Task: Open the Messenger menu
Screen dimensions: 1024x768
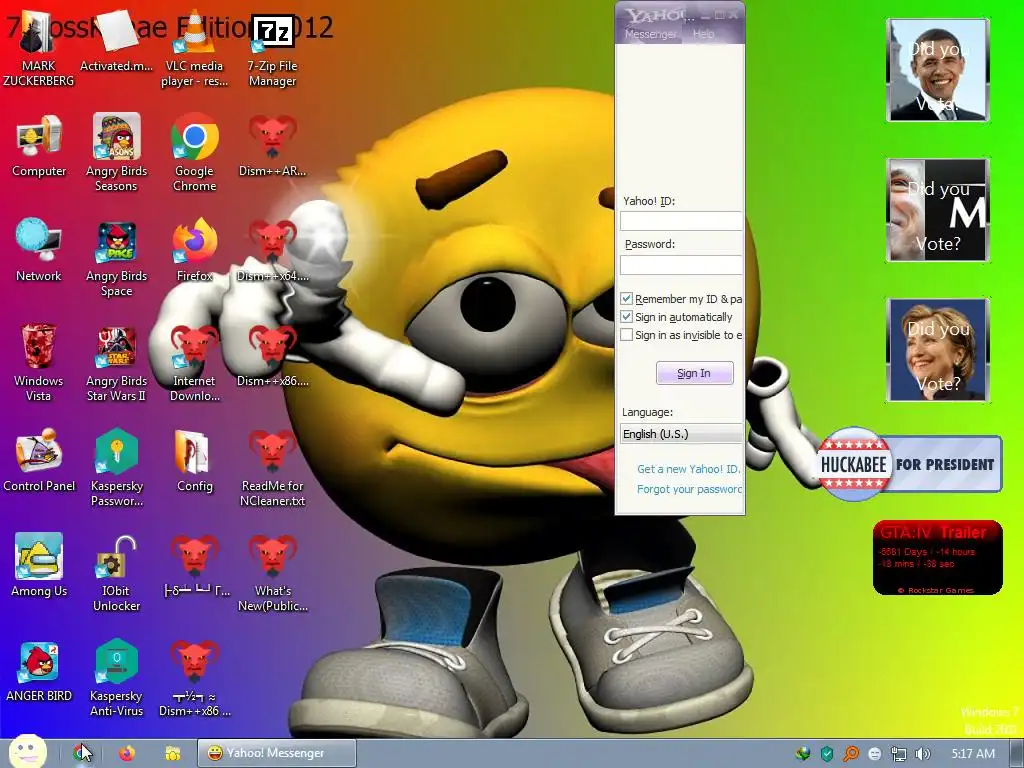Action: coord(650,34)
